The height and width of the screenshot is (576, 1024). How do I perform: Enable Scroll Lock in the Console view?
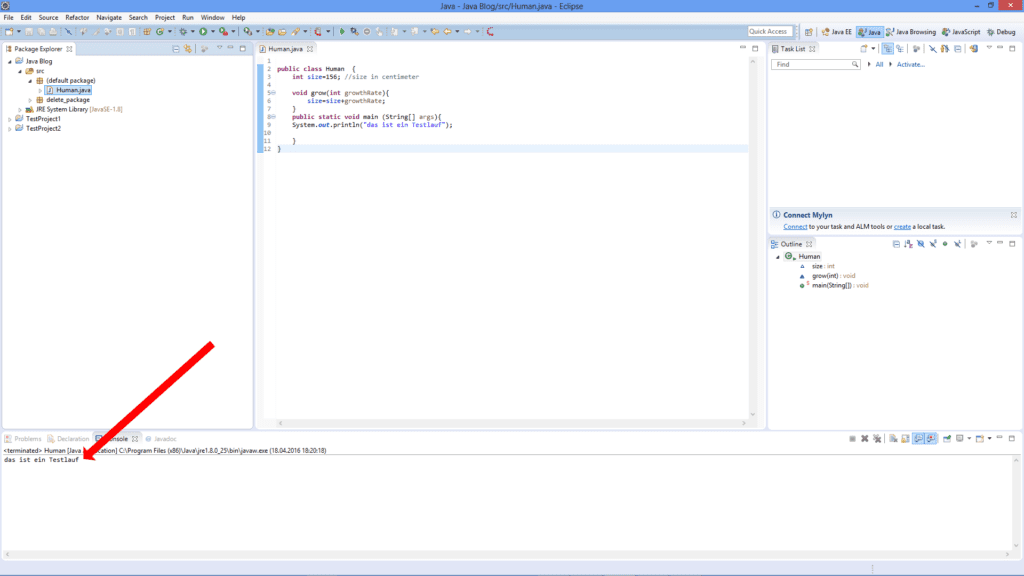pyautogui.click(x=904, y=437)
